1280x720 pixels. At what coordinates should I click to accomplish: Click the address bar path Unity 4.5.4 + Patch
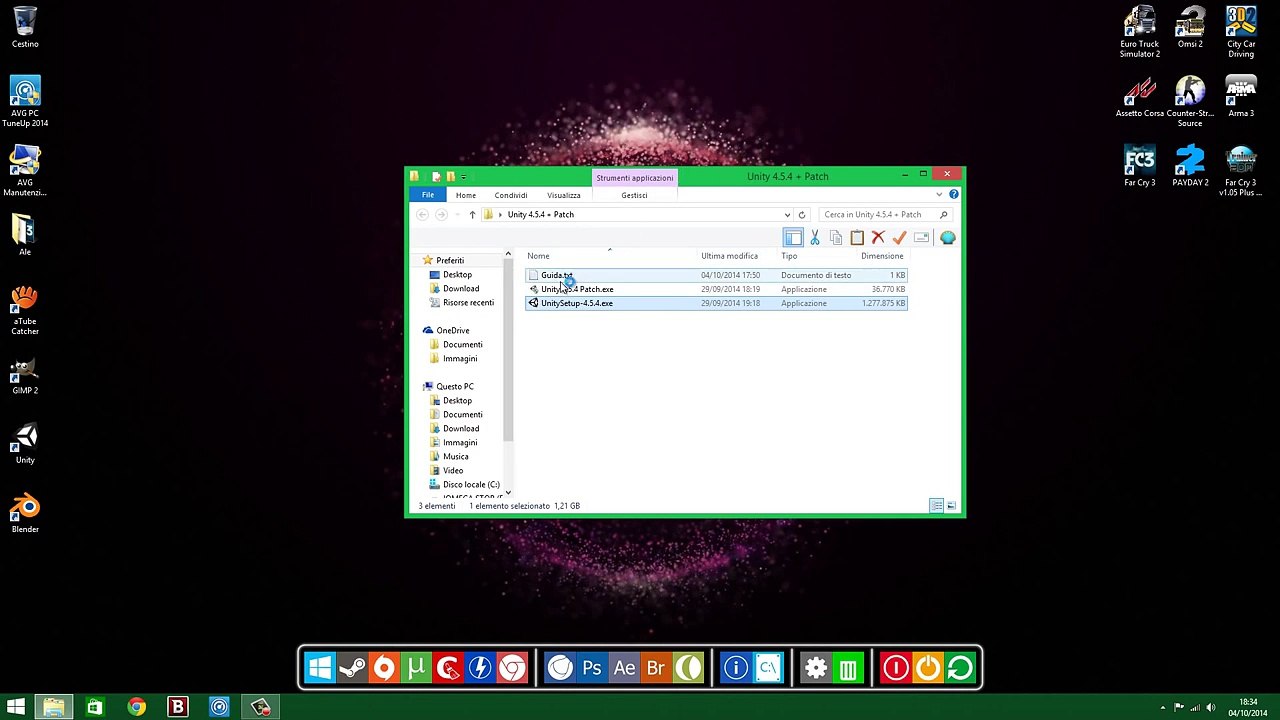pos(541,215)
